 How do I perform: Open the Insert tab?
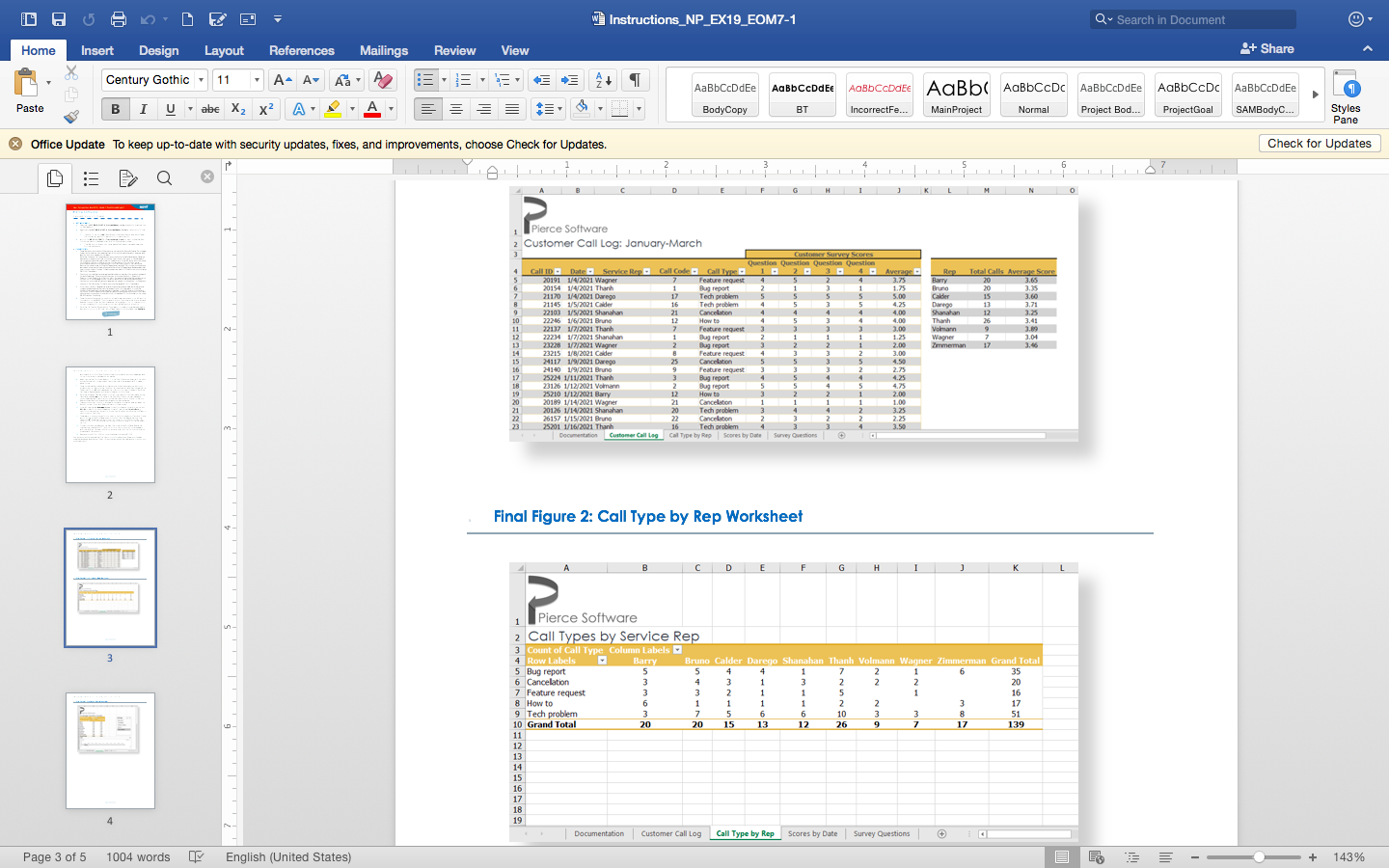pyautogui.click(x=97, y=50)
